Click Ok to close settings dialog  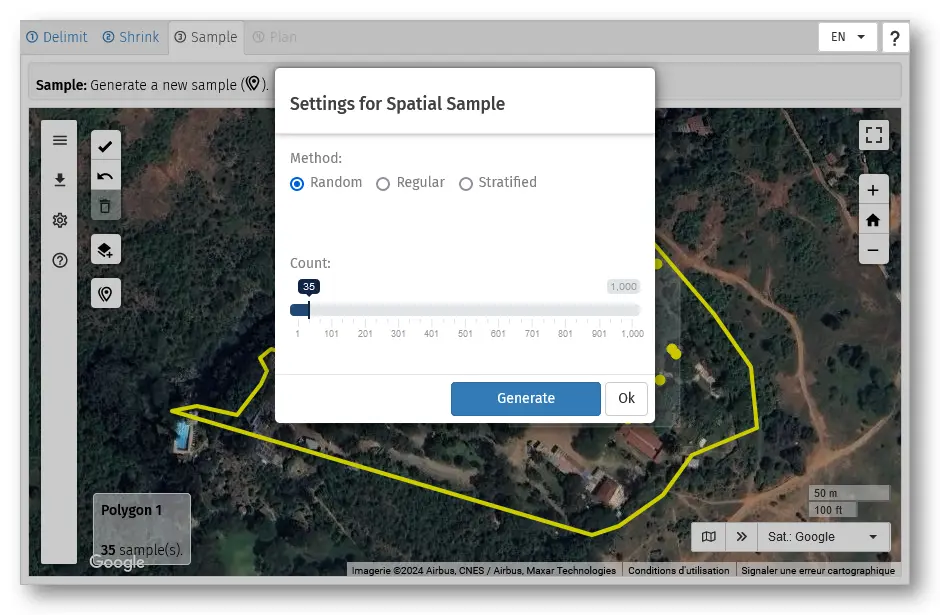point(626,398)
